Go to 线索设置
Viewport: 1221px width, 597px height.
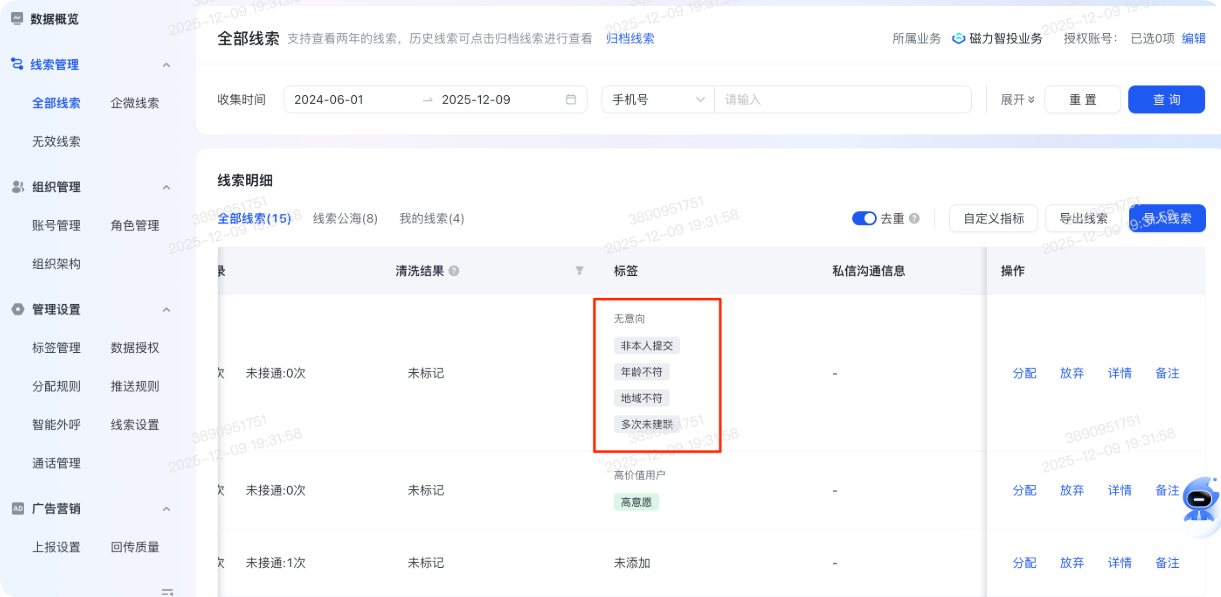(135, 425)
